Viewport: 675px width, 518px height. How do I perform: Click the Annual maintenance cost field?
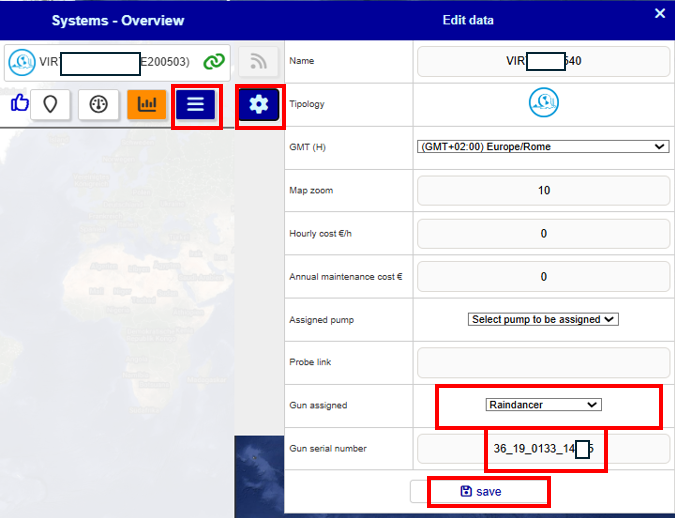pos(544,276)
